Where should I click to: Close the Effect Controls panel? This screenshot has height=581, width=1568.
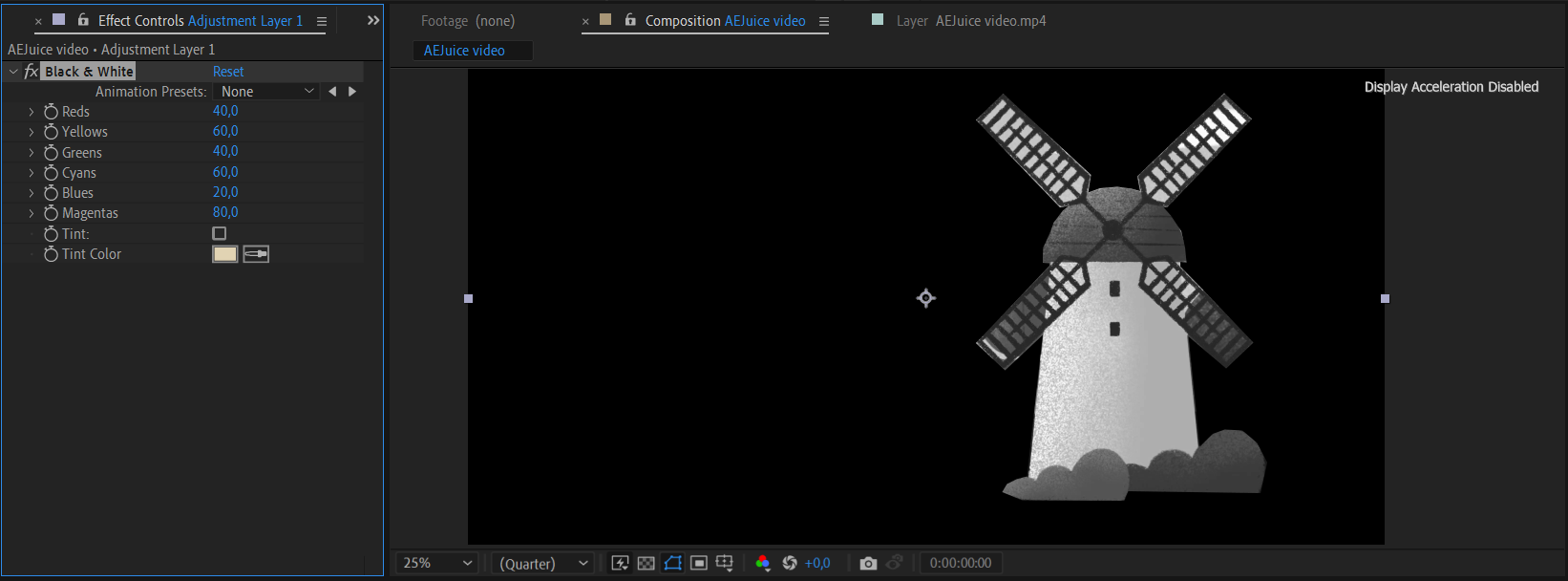(38, 21)
